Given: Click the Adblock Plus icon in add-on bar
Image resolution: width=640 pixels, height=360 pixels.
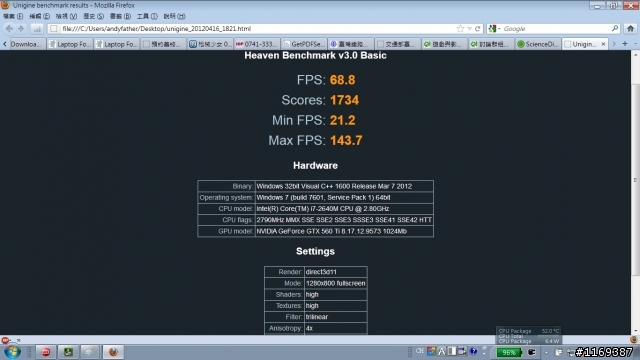Looking at the screenshot, I should click(5, 340).
